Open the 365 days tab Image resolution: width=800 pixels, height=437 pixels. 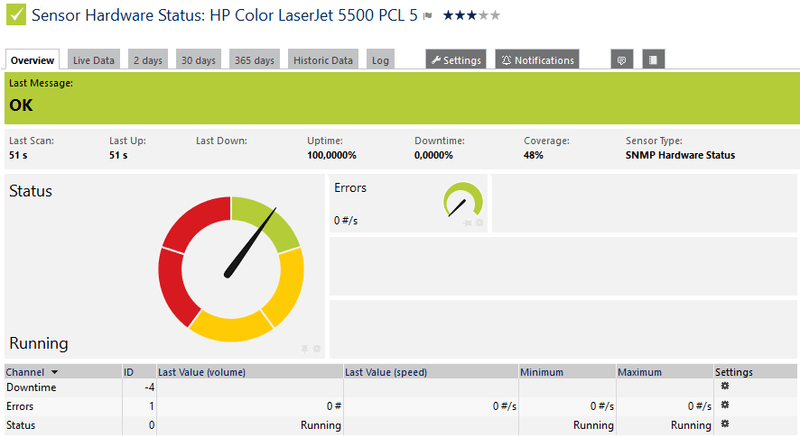click(x=255, y=60)
